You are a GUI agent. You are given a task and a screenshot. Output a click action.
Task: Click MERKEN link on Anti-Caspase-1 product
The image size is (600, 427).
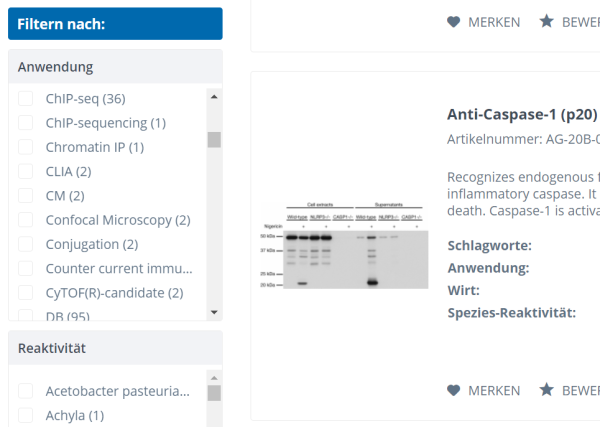494,390
